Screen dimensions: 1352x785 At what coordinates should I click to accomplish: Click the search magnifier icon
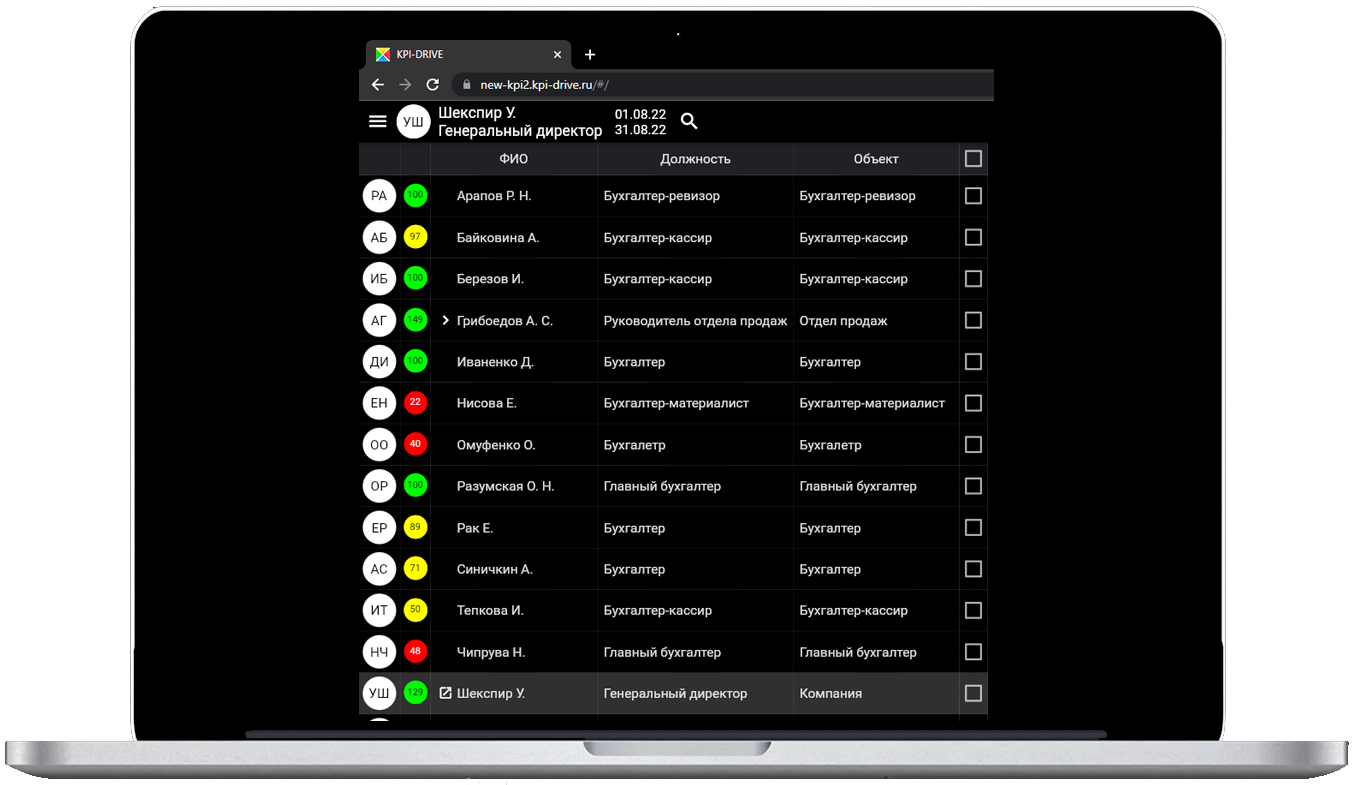[x=689, y=122]
